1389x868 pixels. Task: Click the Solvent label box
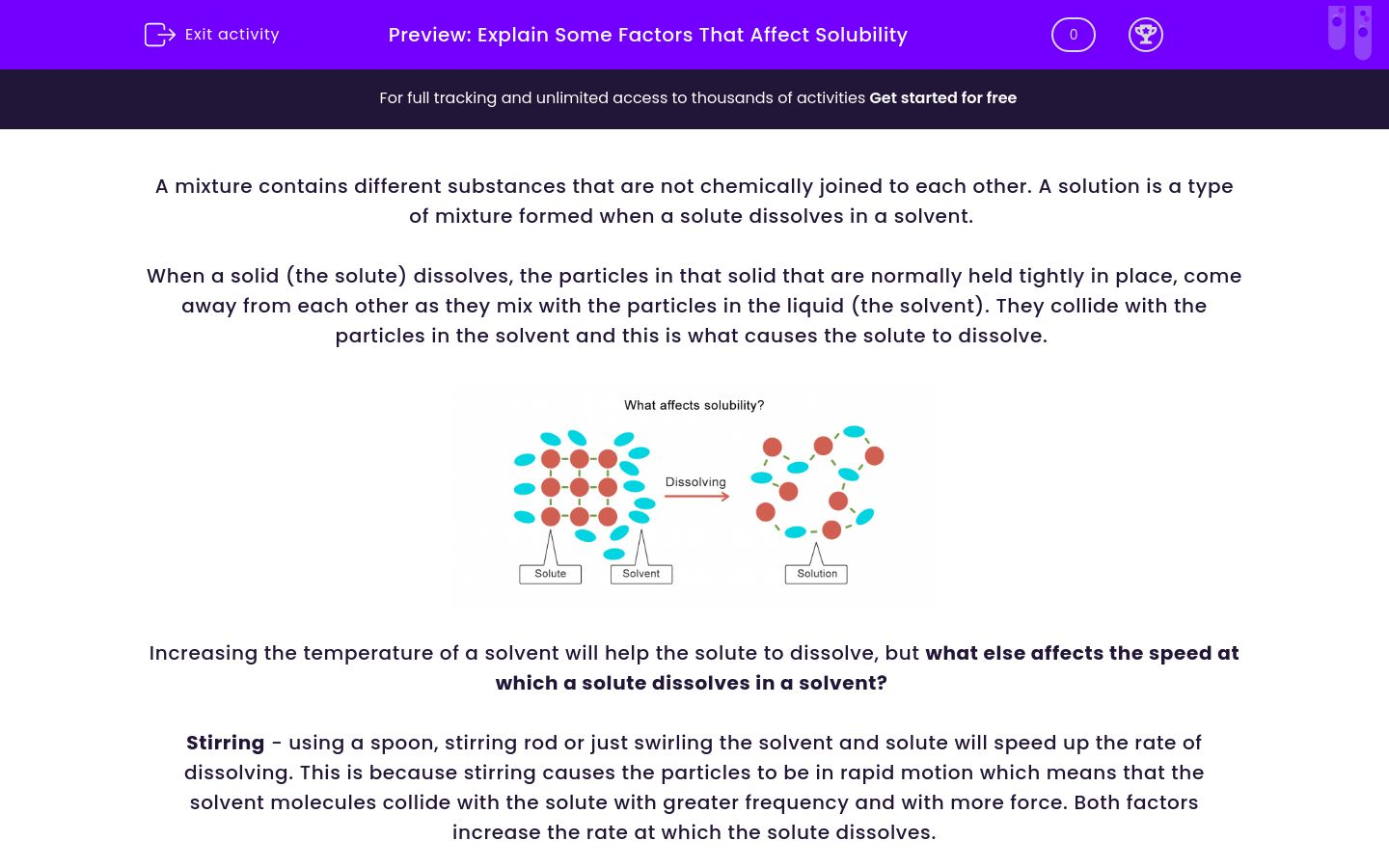pyautogui.click(x=640, y=572)
